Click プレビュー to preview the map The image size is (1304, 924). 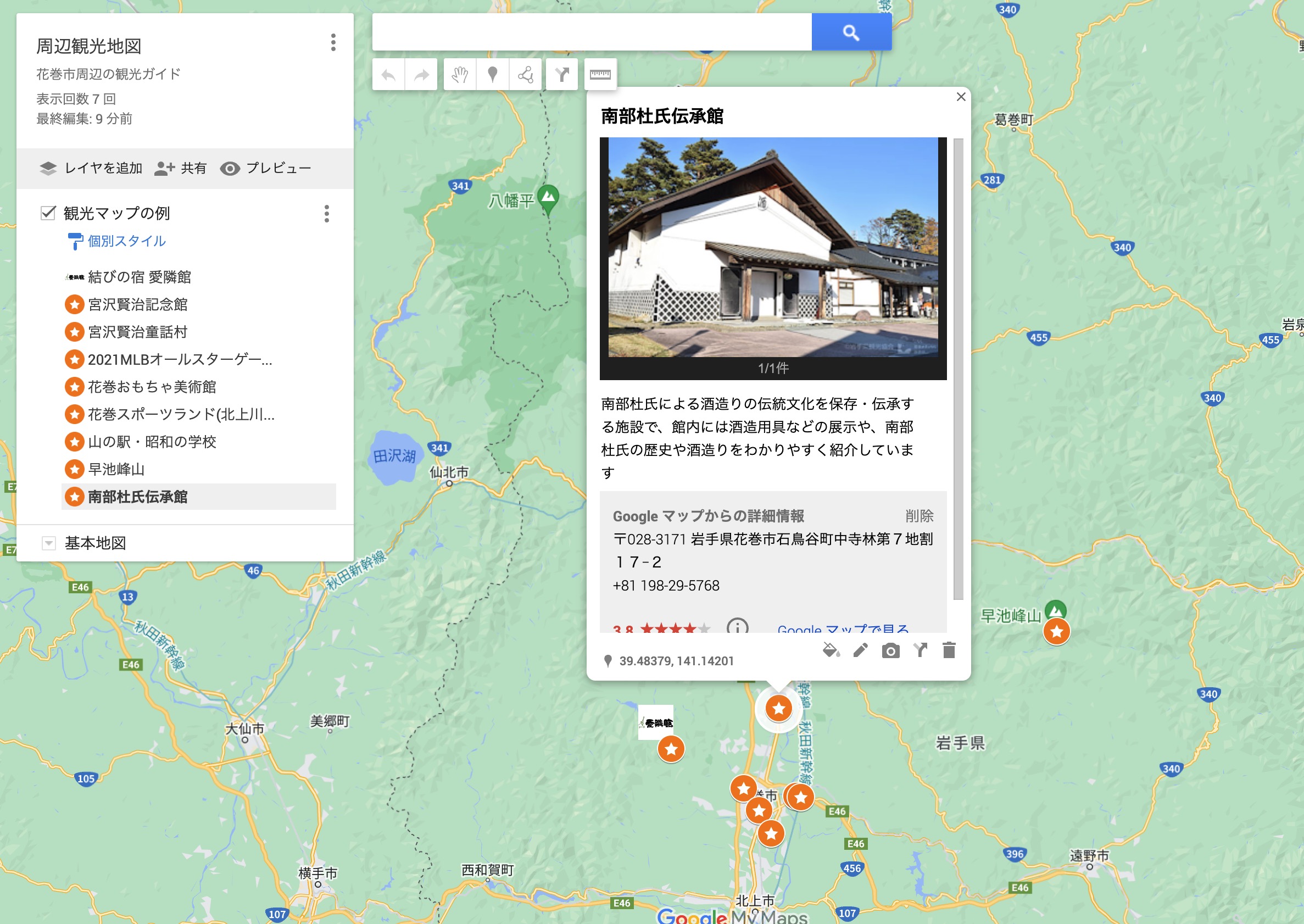[266, 169]
